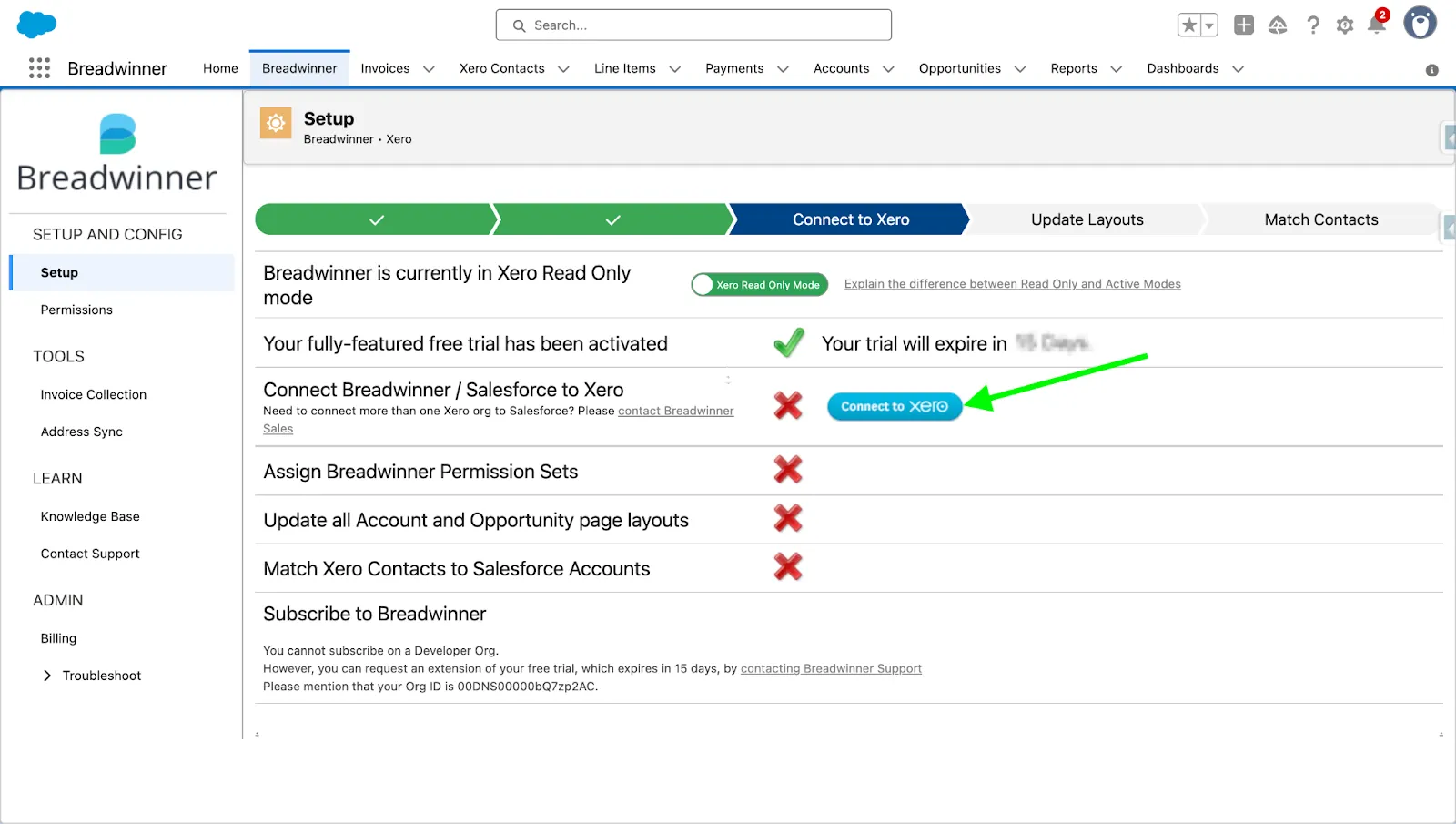Open Global Actions plus icon
This screenshot has width=1456, height=824.
tap(1244, 25)
